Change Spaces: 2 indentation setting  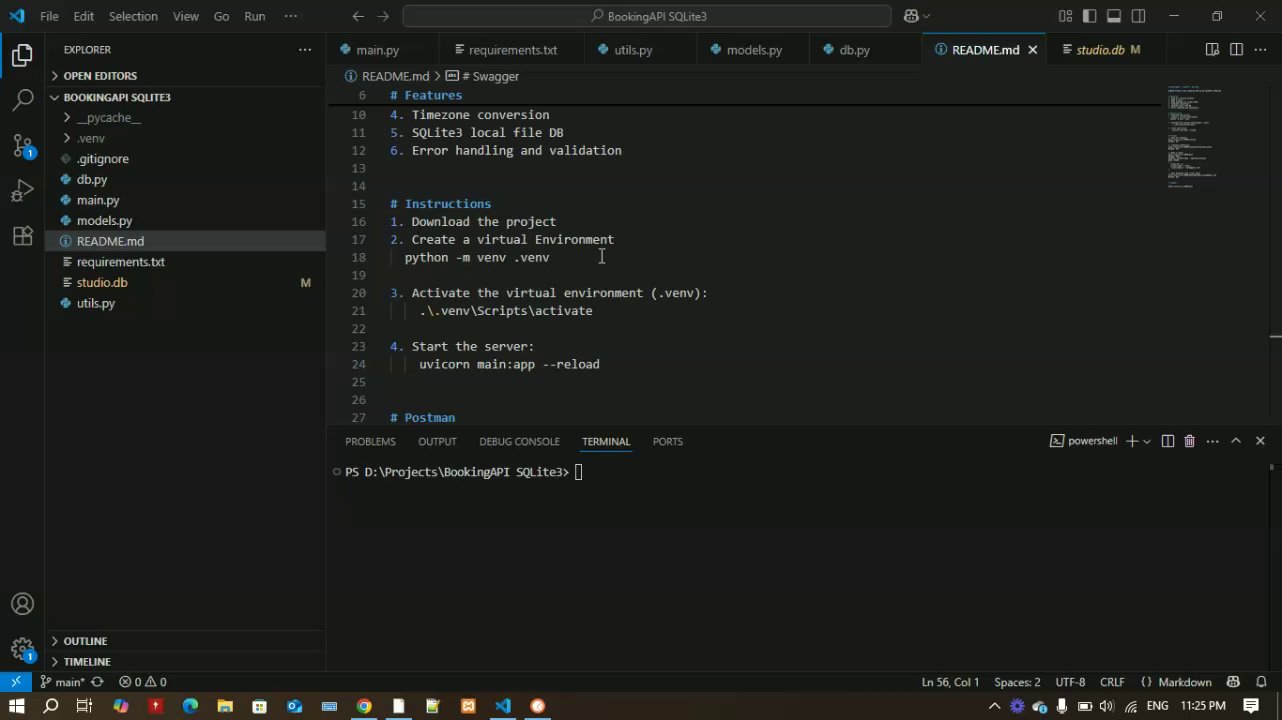point(1017,682)
